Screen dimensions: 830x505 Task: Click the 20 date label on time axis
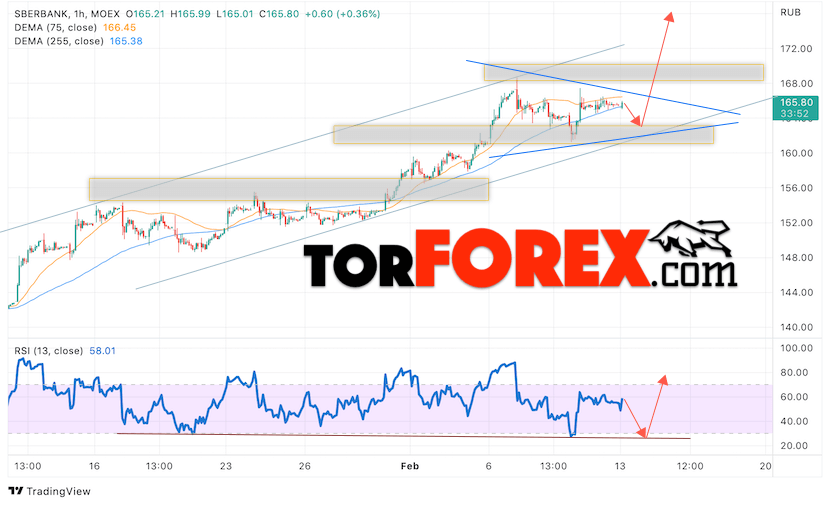coord(765,466)
